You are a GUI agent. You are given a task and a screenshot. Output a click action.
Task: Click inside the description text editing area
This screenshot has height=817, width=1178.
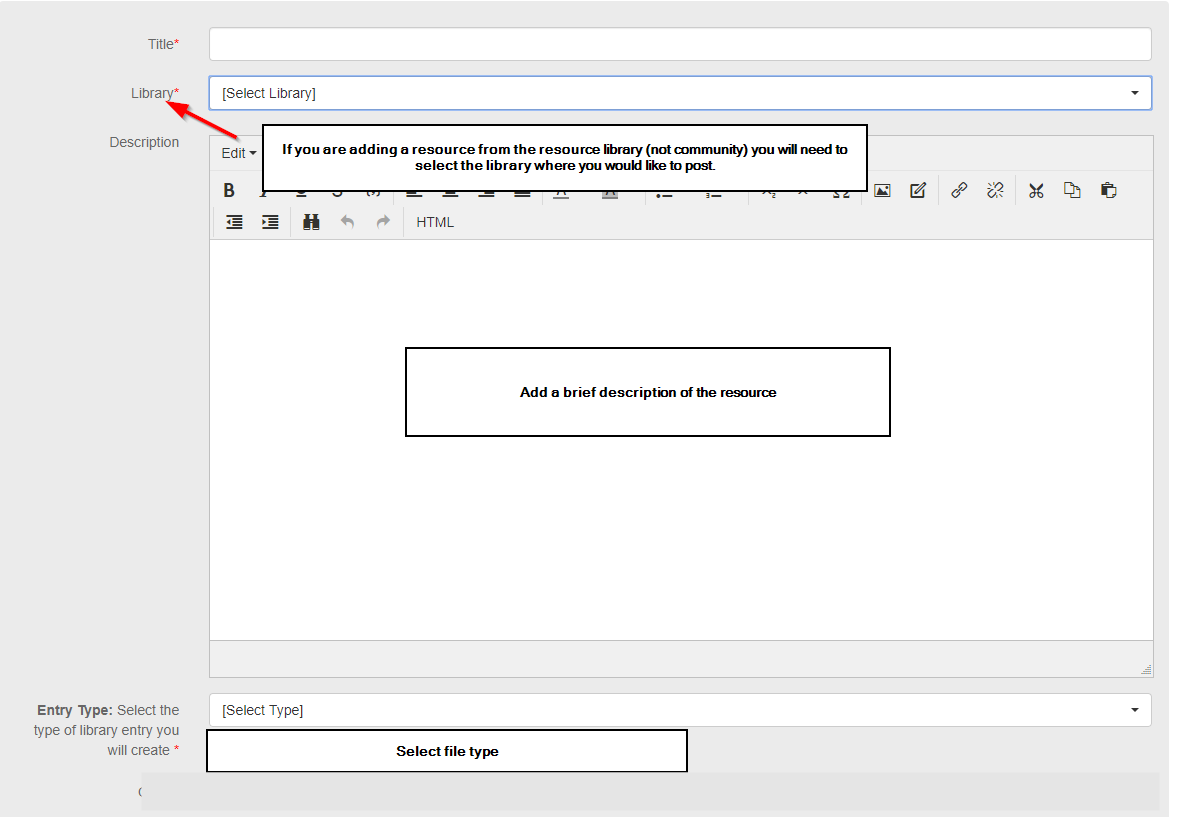coord(681,440)
